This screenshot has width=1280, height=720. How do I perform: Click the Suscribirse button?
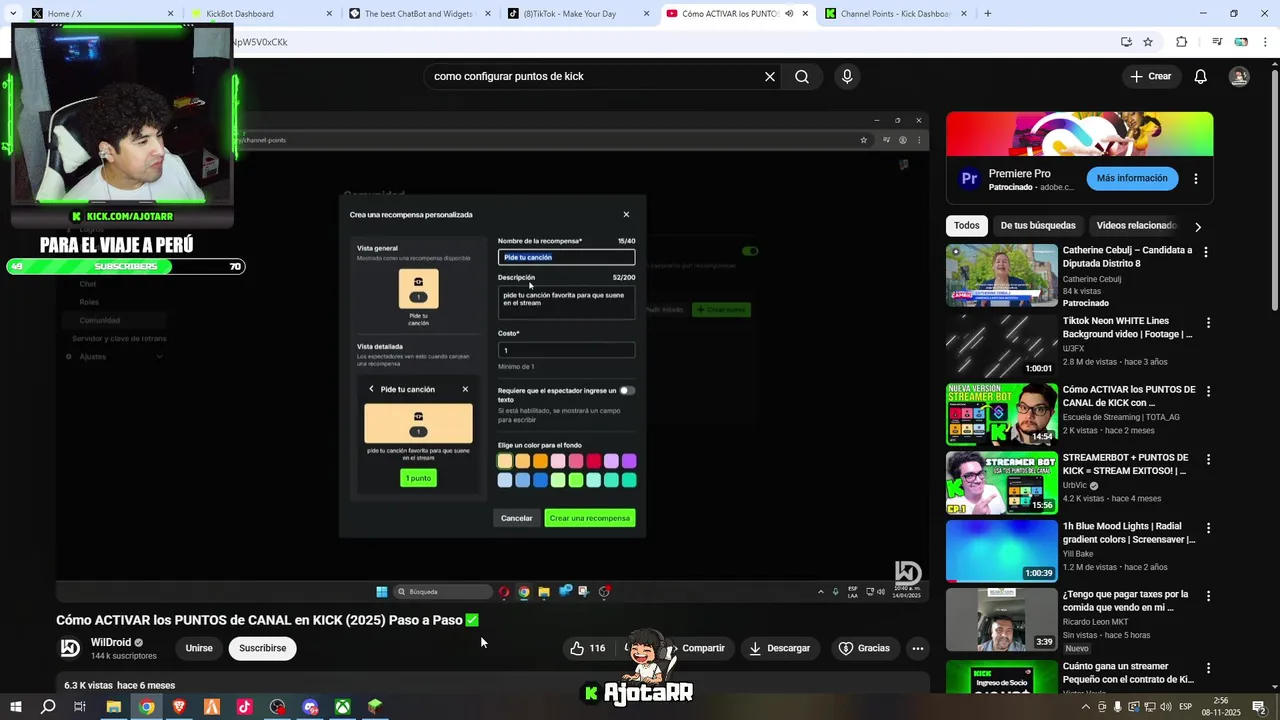[262, 648]
